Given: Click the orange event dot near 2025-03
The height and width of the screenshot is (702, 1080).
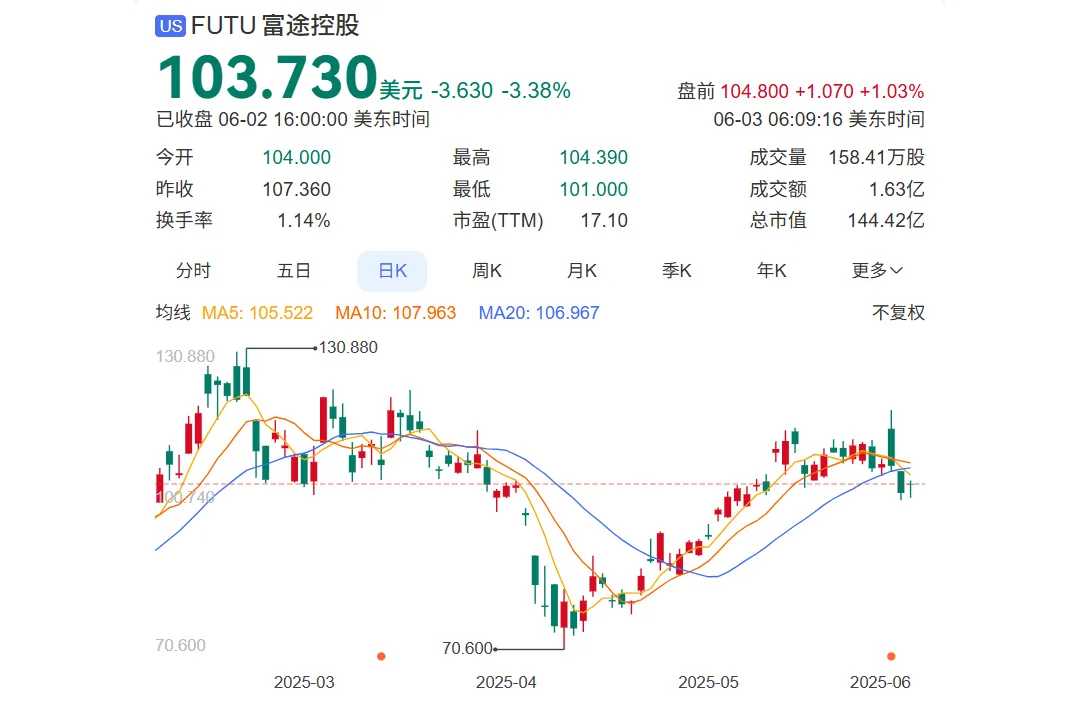Looking at the screenshot, I should (381, 656).
